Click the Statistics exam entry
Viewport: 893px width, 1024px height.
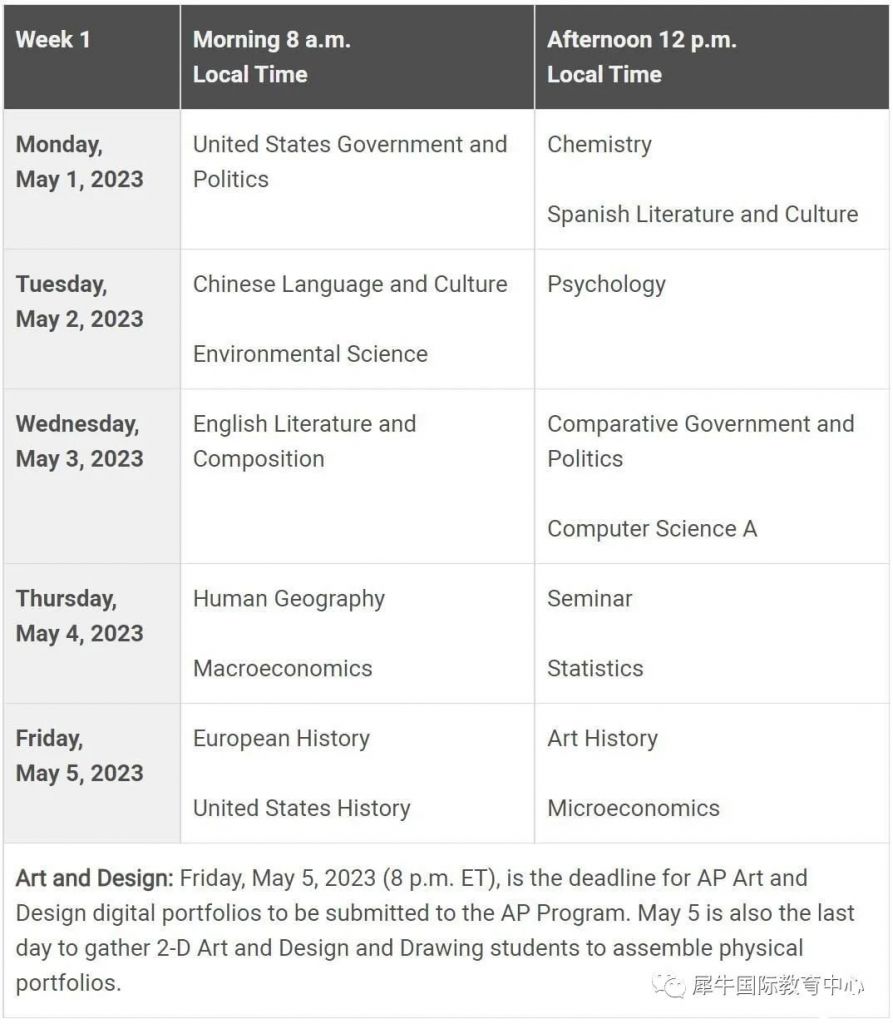point(595,669)
